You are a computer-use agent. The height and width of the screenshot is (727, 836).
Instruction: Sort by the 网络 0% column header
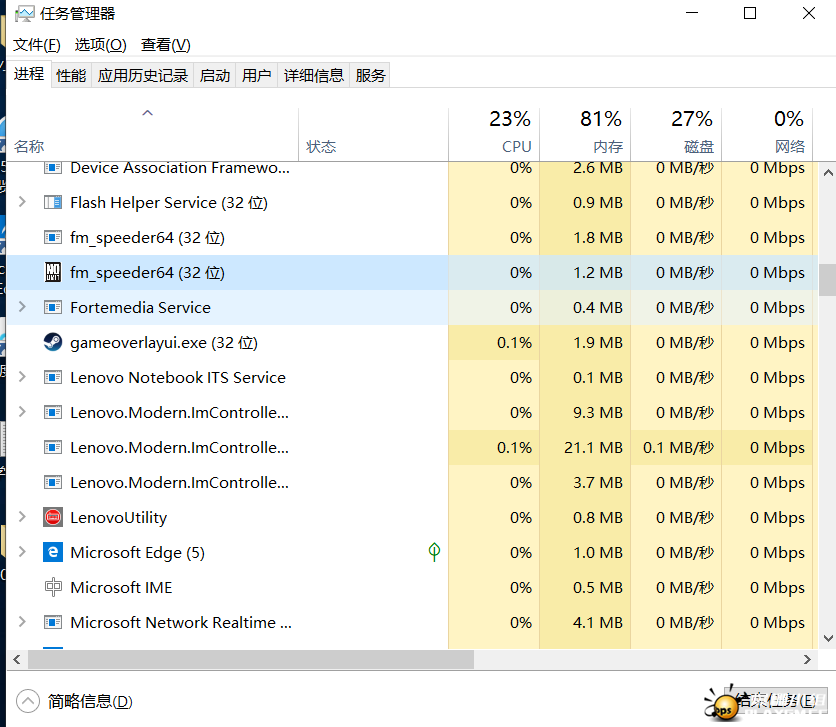click(767, 134)
